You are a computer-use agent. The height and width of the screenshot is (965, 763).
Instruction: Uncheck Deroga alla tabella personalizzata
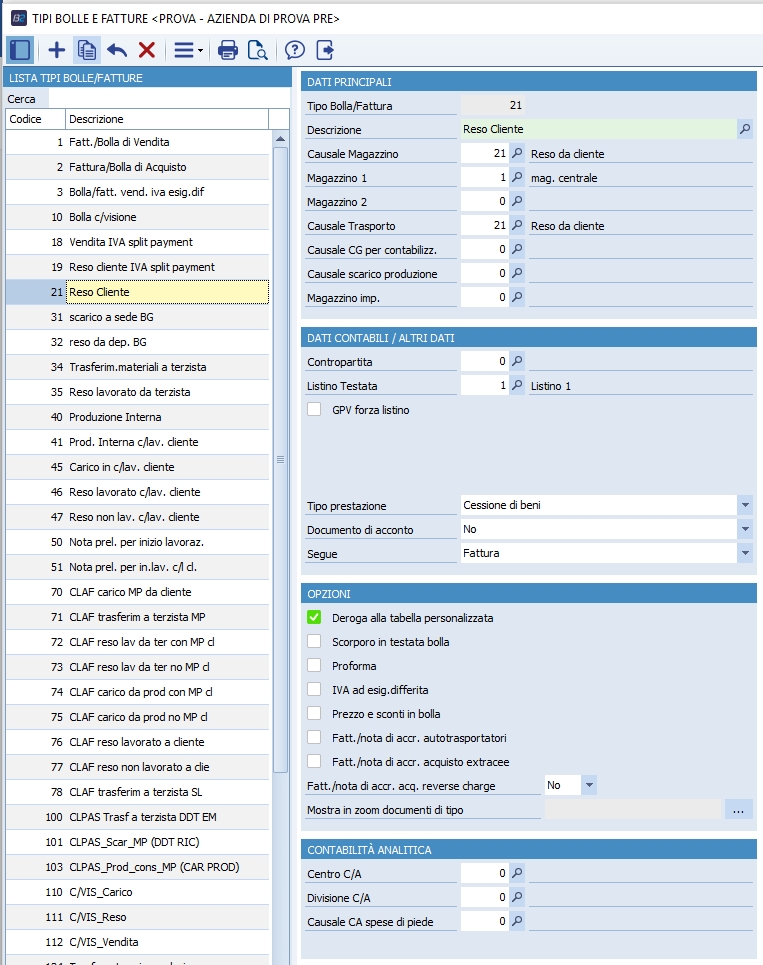point(314,618)
